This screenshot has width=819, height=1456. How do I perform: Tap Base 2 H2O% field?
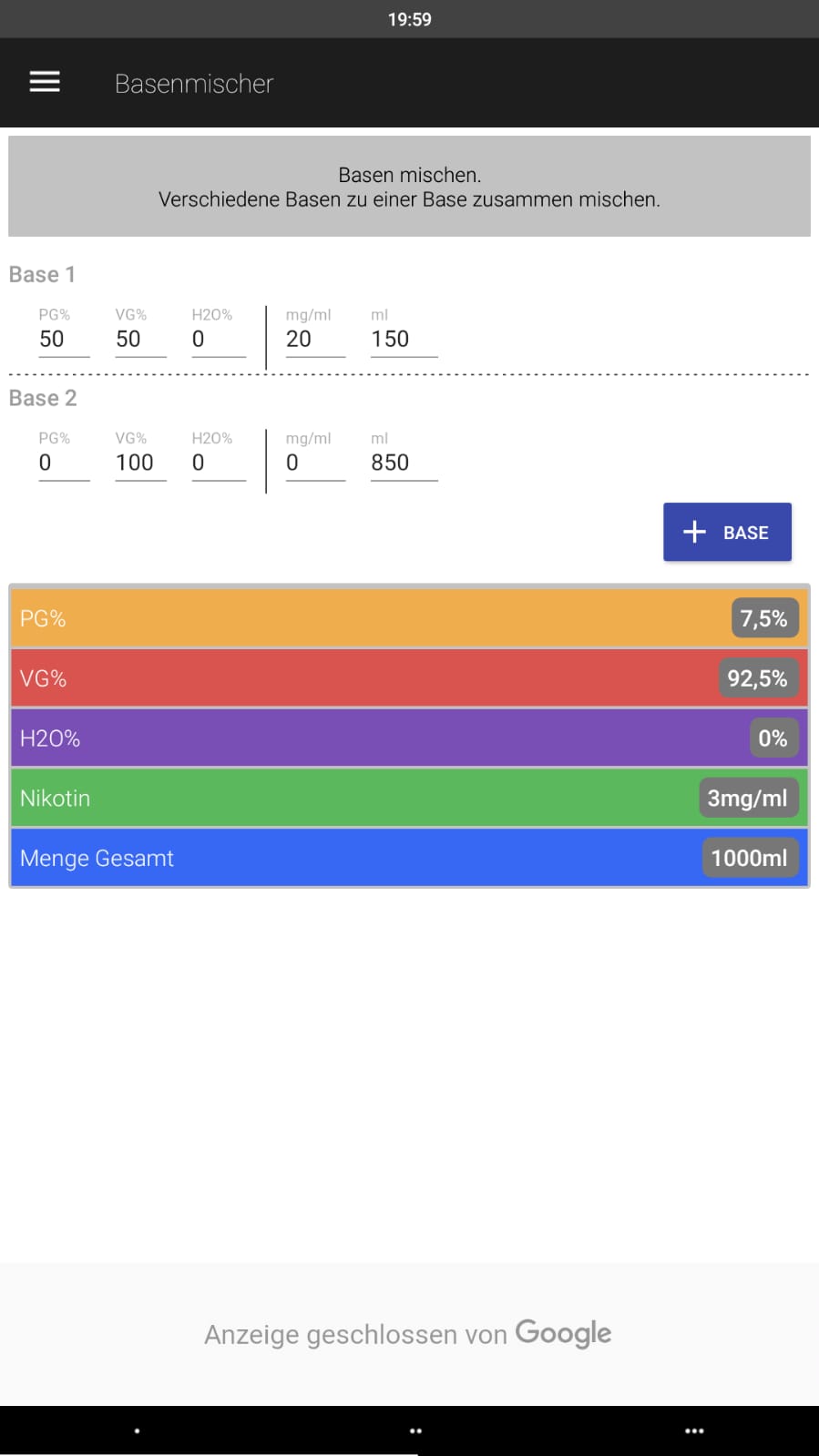pos(218,463)
